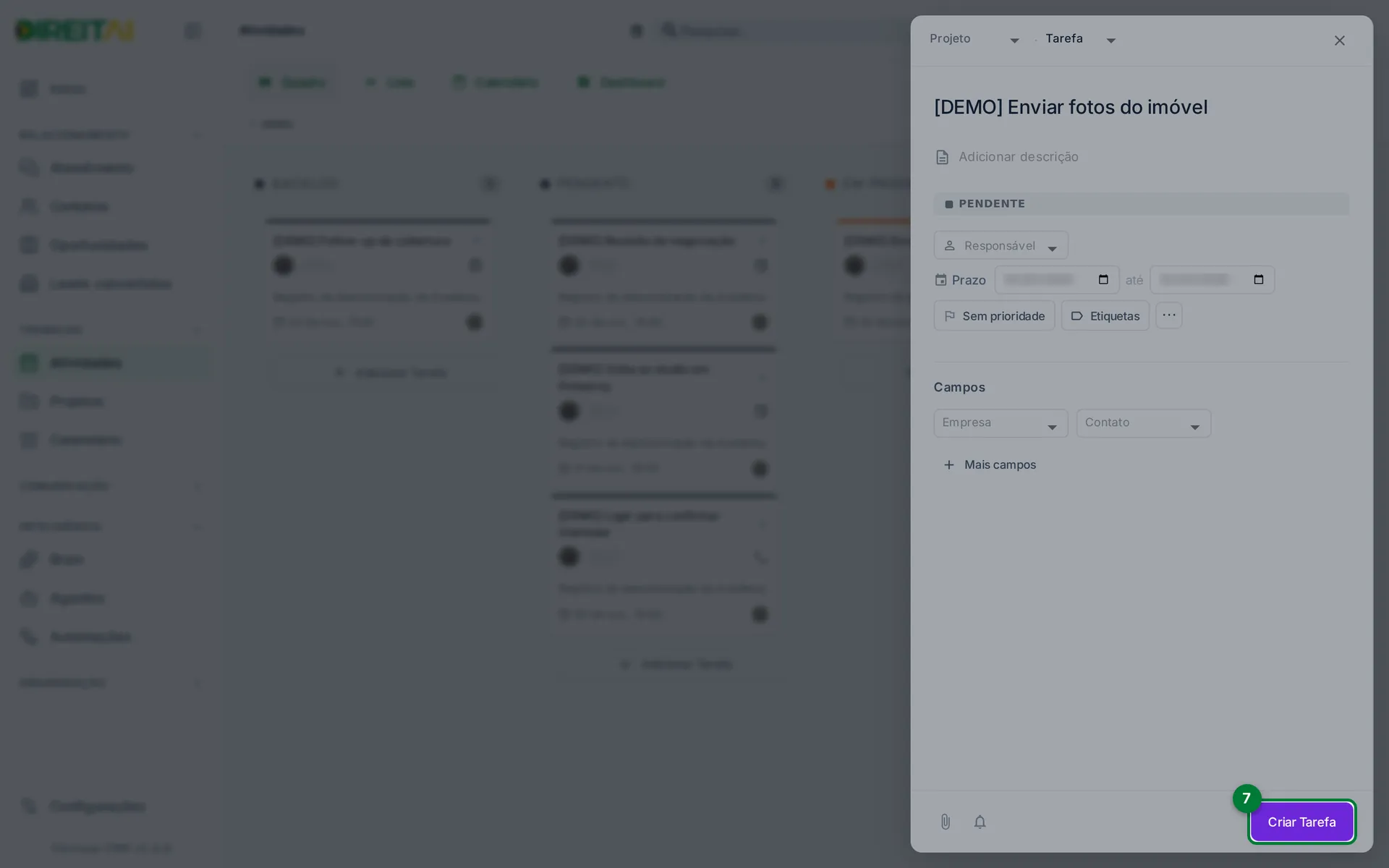Open the end date calendar picker icon
1389x868 pixels.
pos(1259,280)
